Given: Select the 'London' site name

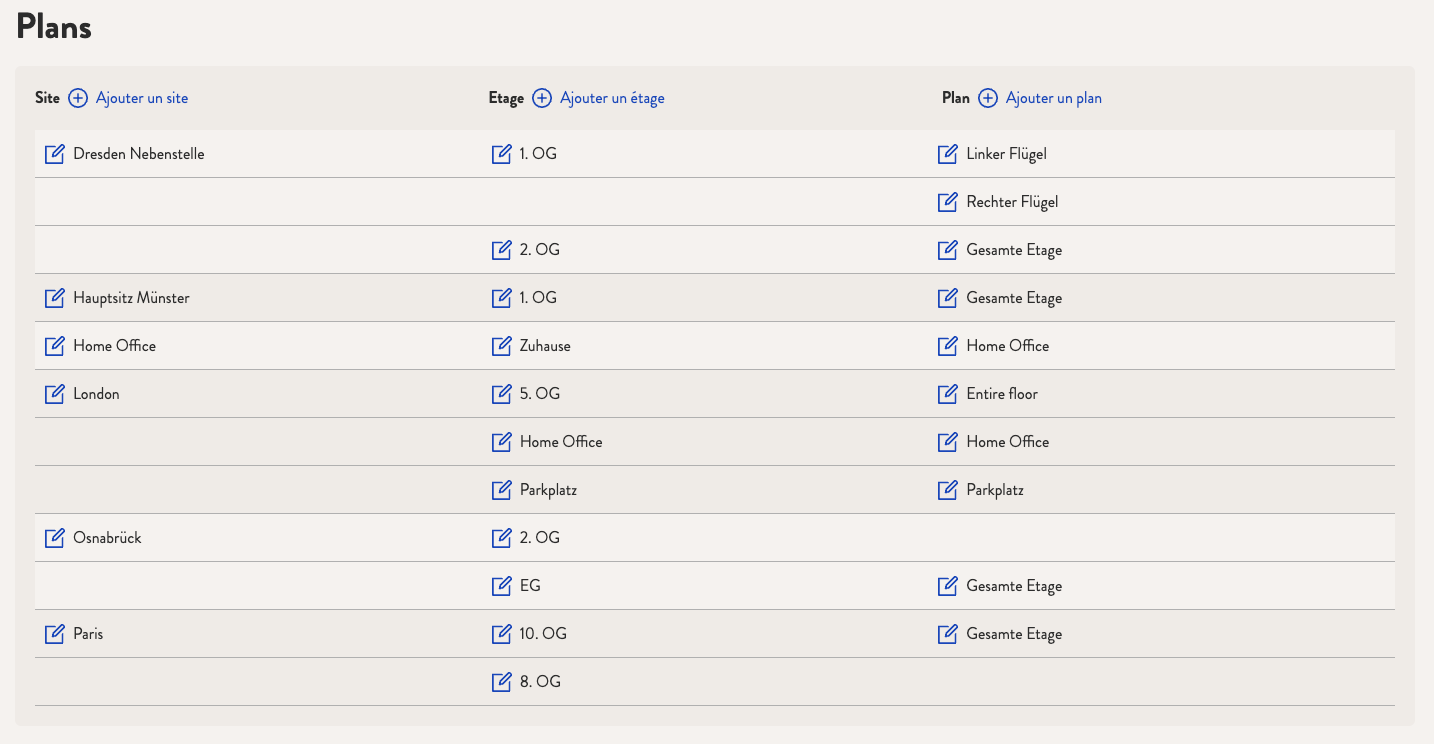Looking at the screenshot, I should point(96,394).
